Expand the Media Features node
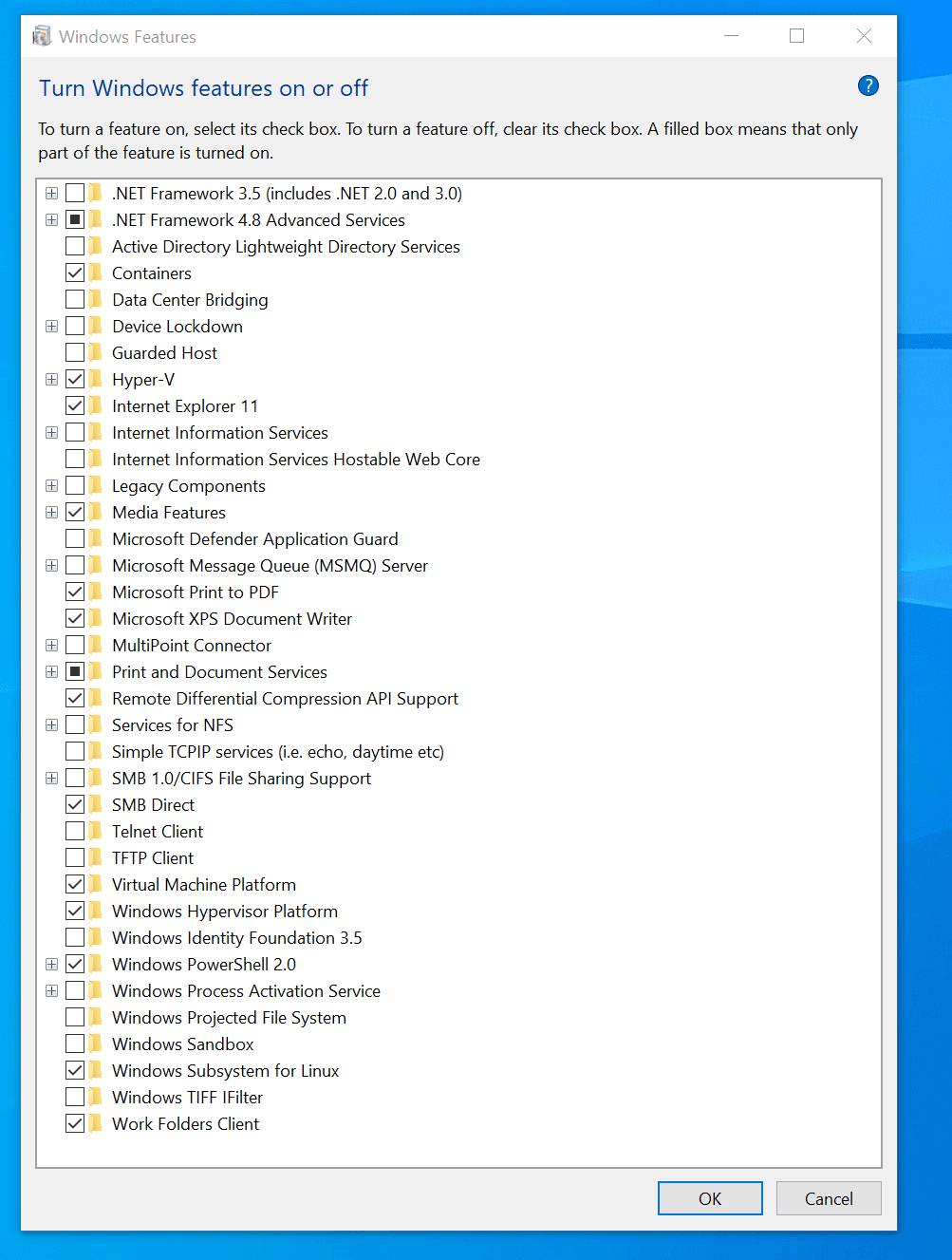952x1260 pixels. pyautogui.click(x=52, y=513)
